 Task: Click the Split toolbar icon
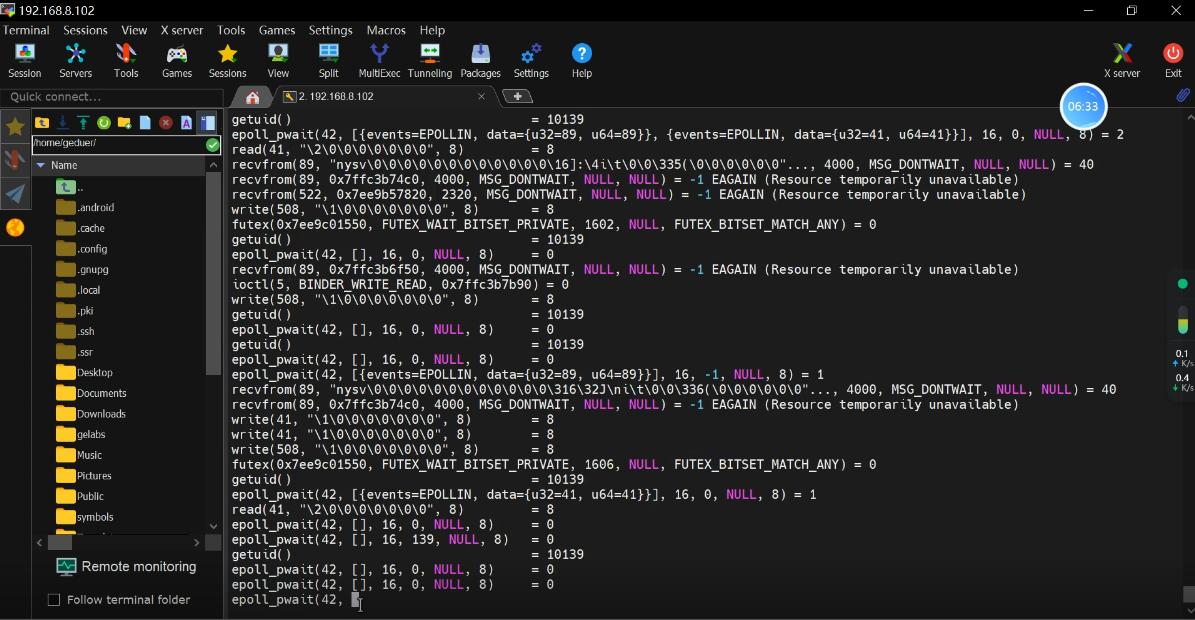pos(328,60)
